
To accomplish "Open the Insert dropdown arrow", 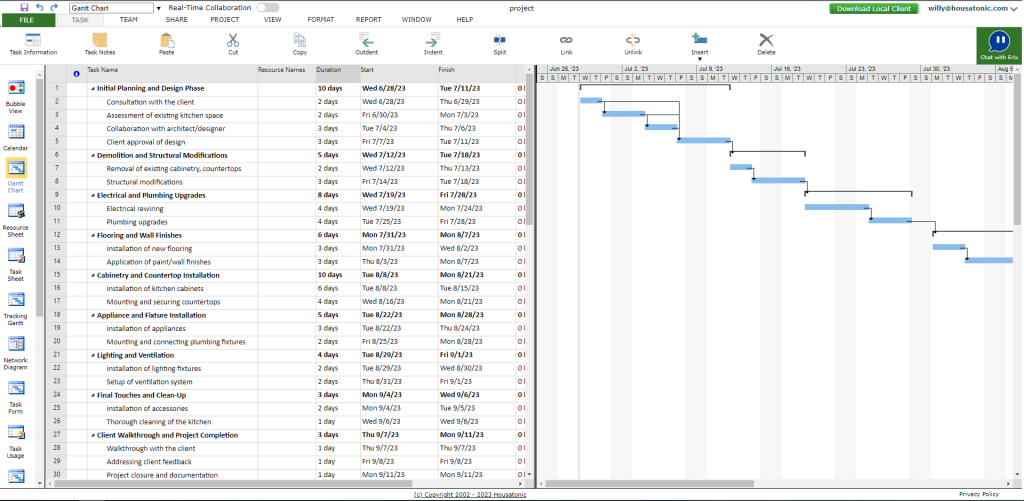I will click(x=700, y=59).
